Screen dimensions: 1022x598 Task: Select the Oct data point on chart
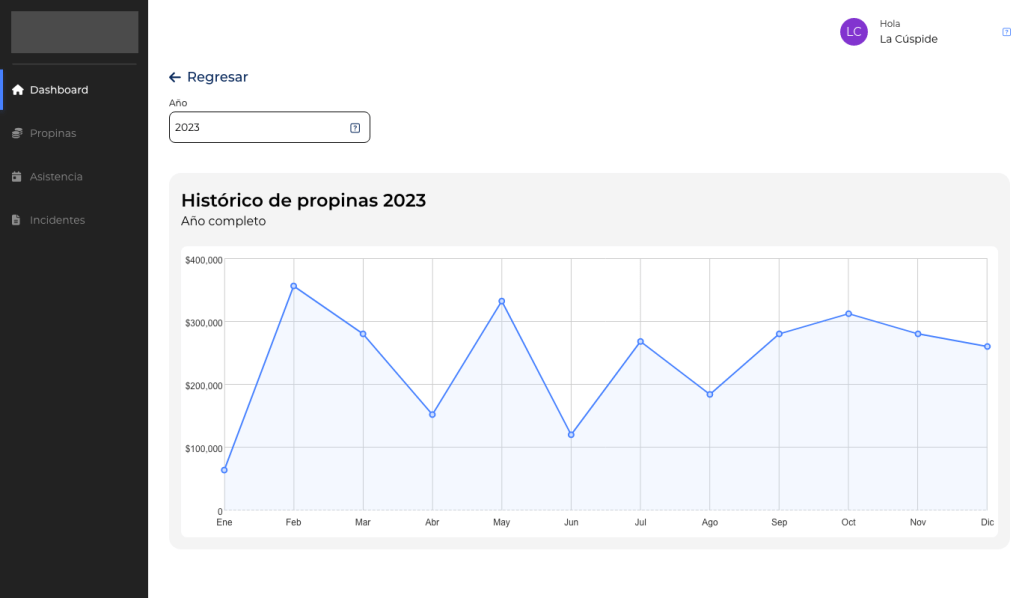(849, 314)
